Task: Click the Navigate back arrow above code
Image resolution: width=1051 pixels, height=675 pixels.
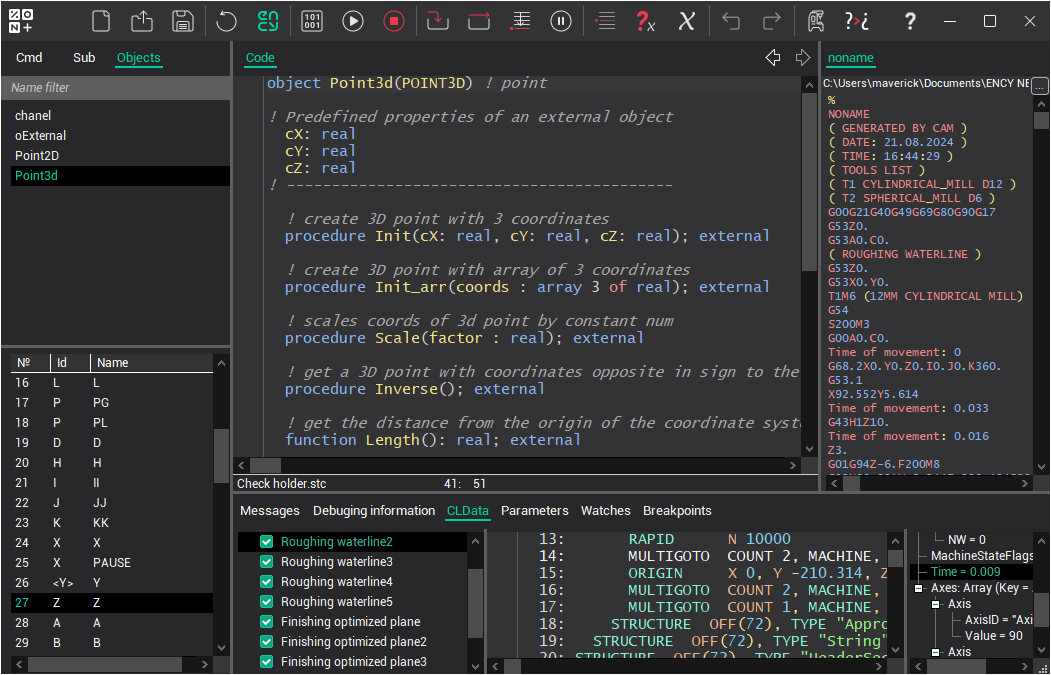Action: point(773,58)
